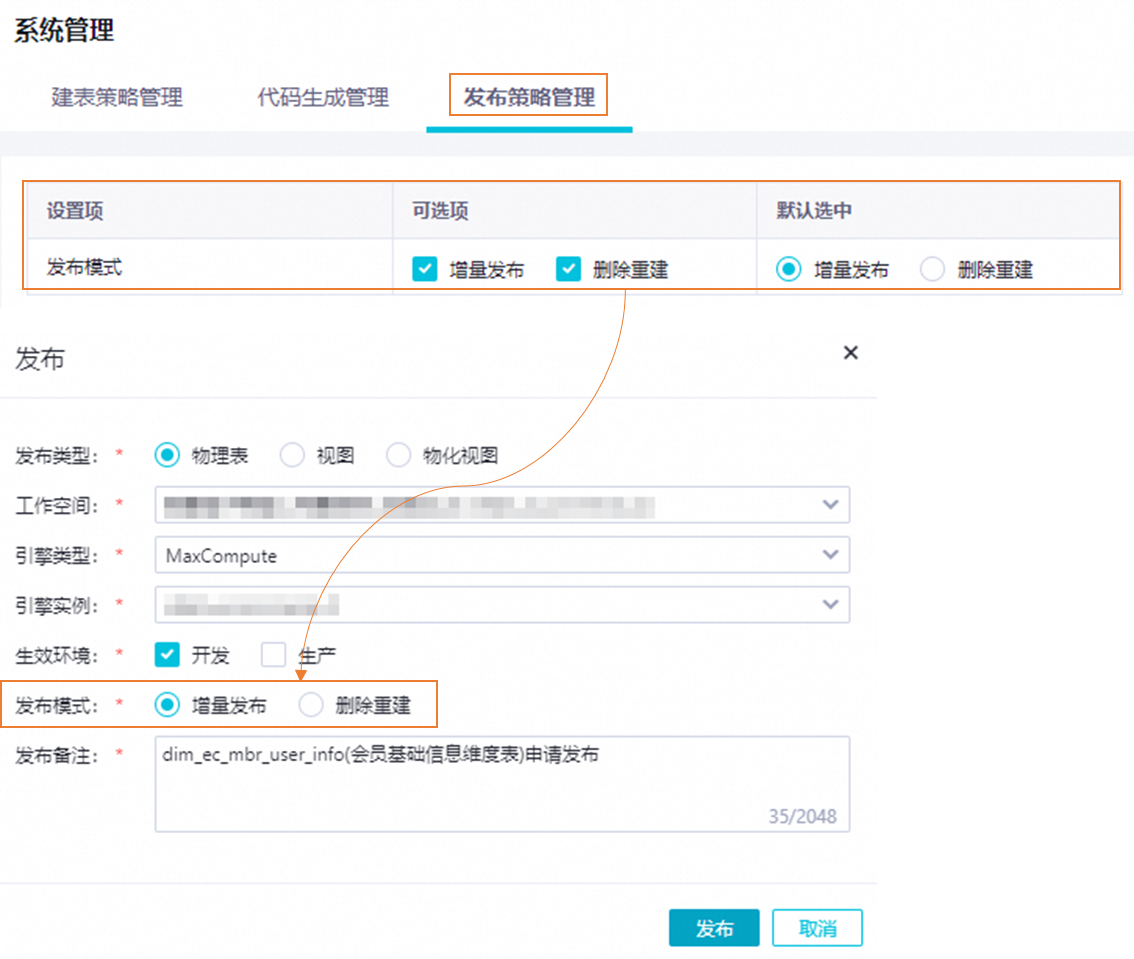This screenshot has height=959, width=1134.
Task: Choose 物化视图 as the 发布类型
Action: pyautogui.click(x=398, y=455)
